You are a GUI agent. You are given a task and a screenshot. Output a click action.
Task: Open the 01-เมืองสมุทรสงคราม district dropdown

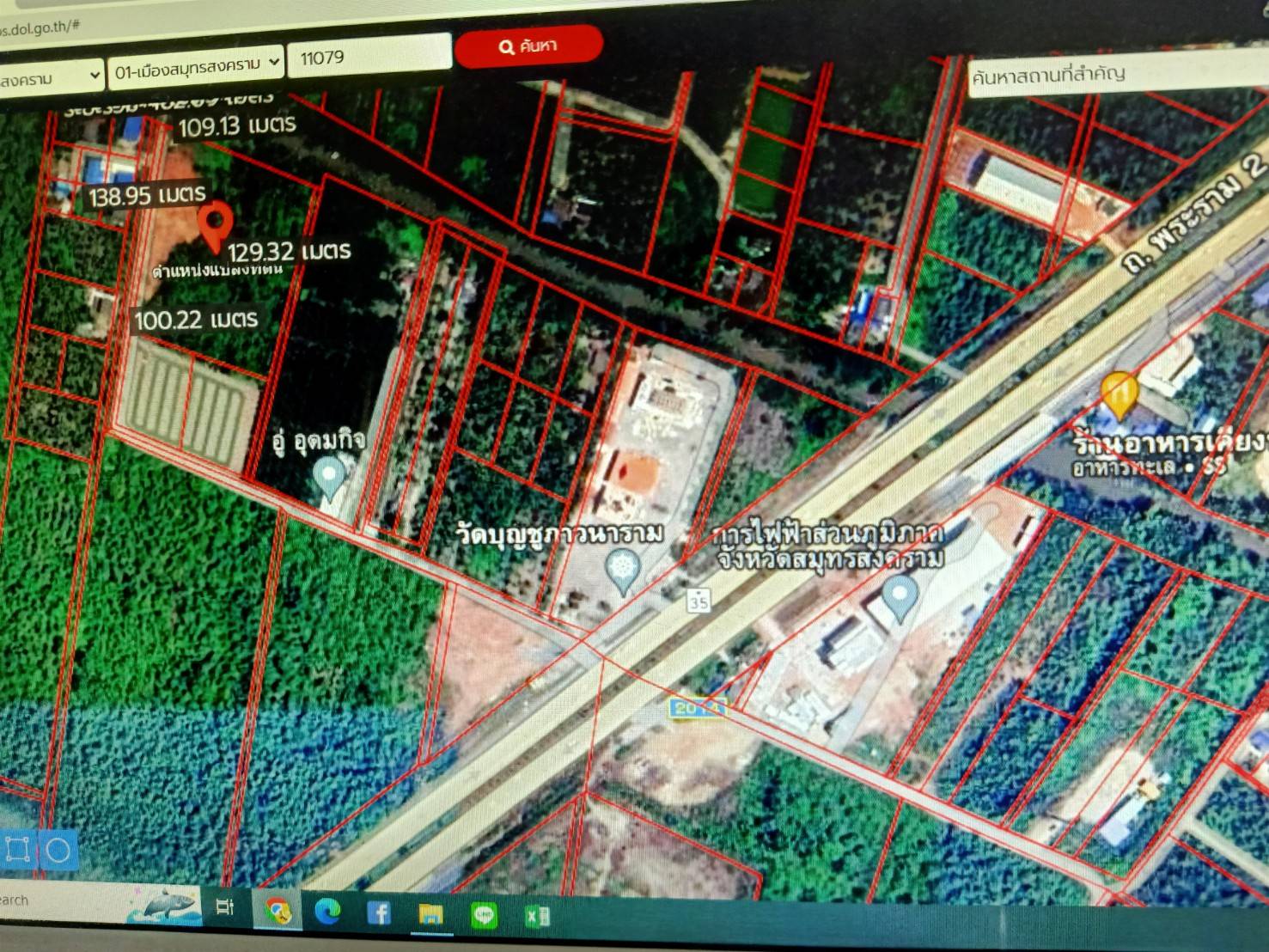click(x=197, y=67)
